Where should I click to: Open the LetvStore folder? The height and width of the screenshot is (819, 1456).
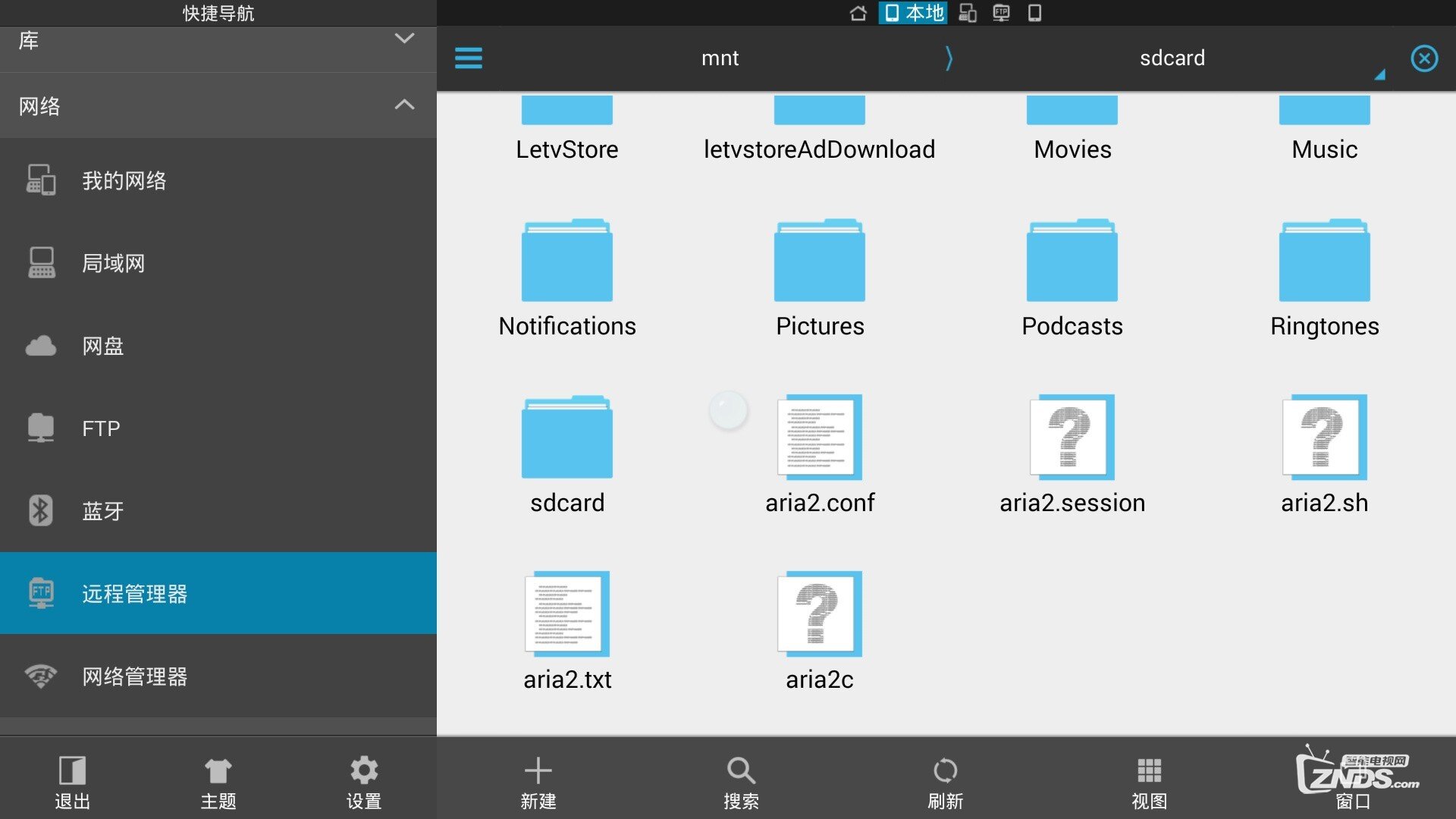point(567,129)
